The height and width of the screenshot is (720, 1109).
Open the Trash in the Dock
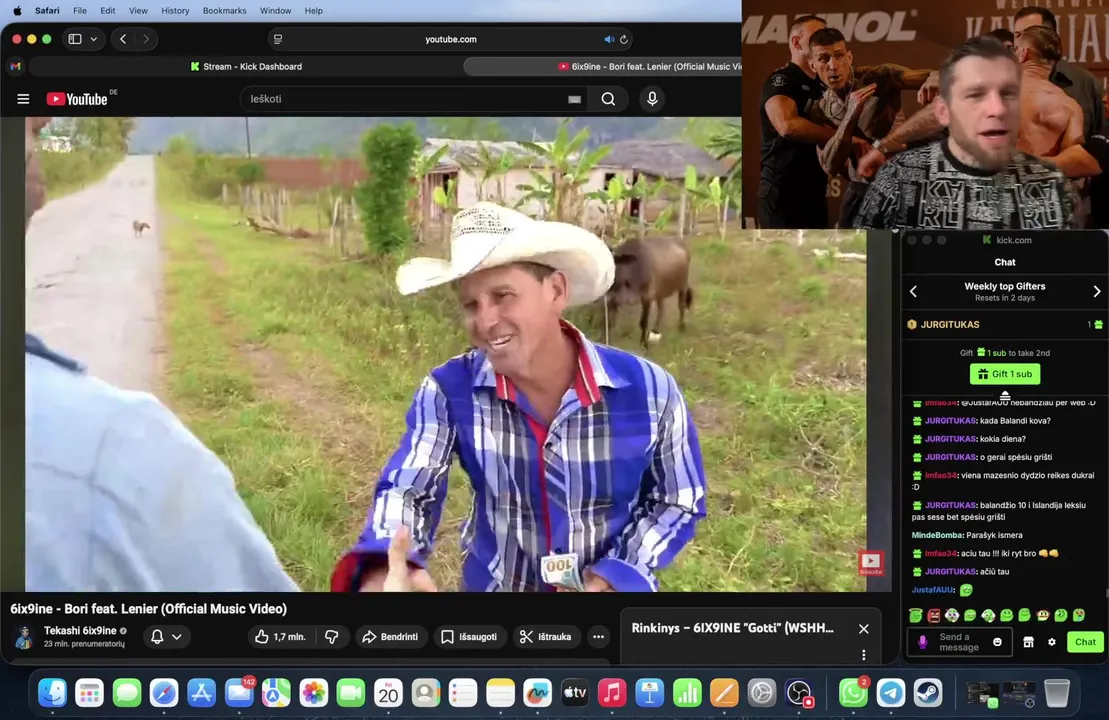coord(1057,692)
